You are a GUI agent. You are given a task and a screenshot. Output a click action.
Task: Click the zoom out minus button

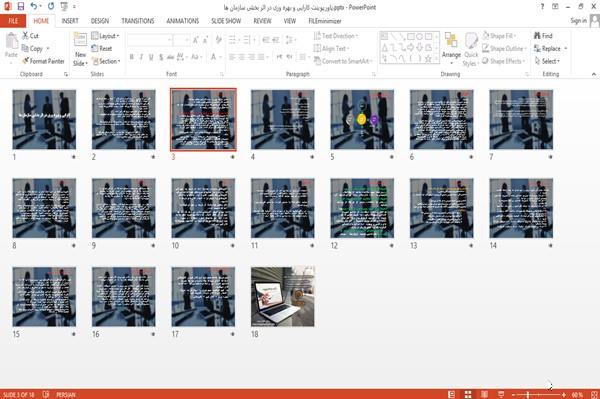click(x=514, y=394)
